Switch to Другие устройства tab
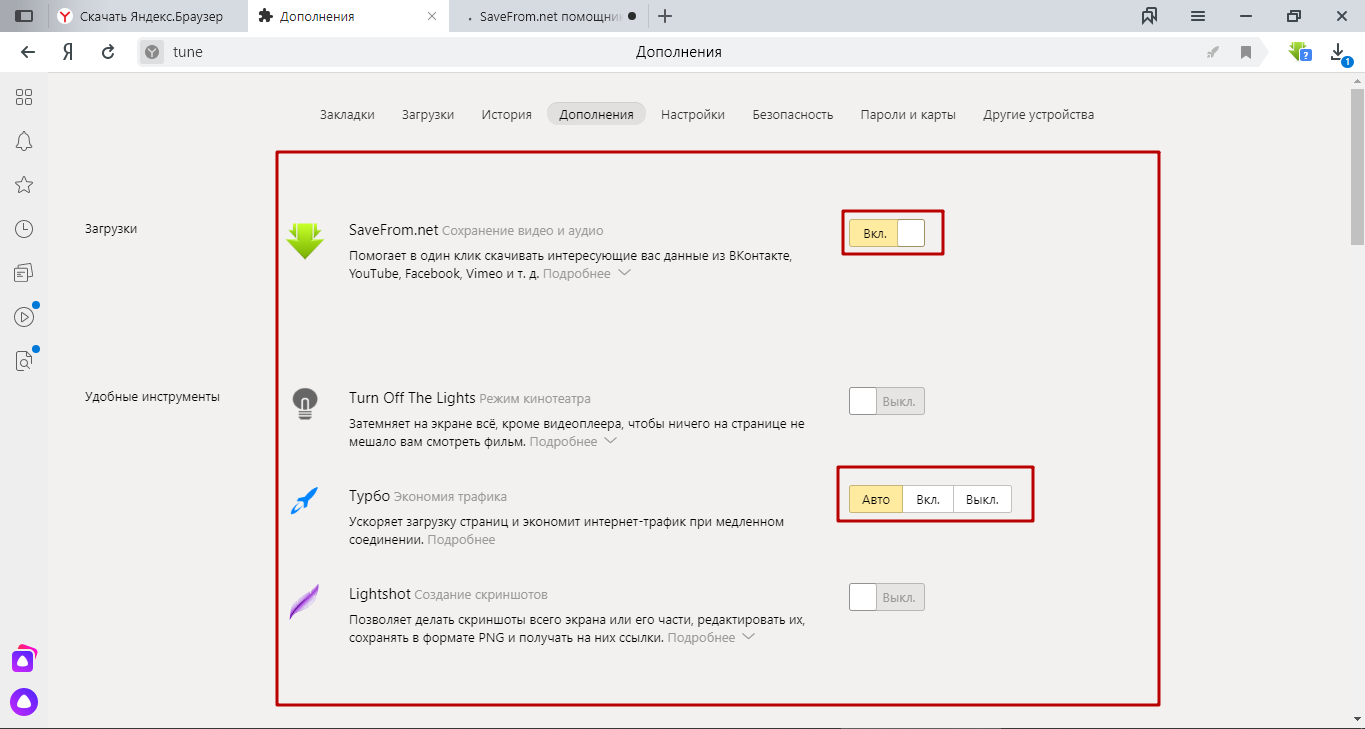 tap(1038, 114)
